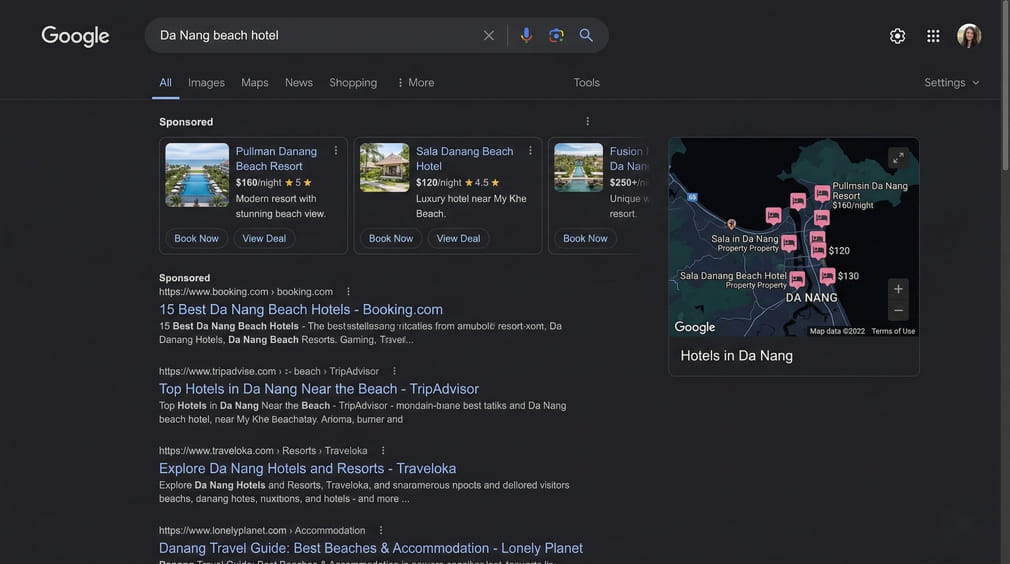Viewport: 1010px width, 564px height.
Task: Click the Sala Danang Beach Hotel map pin
Action: pos(797,279)
